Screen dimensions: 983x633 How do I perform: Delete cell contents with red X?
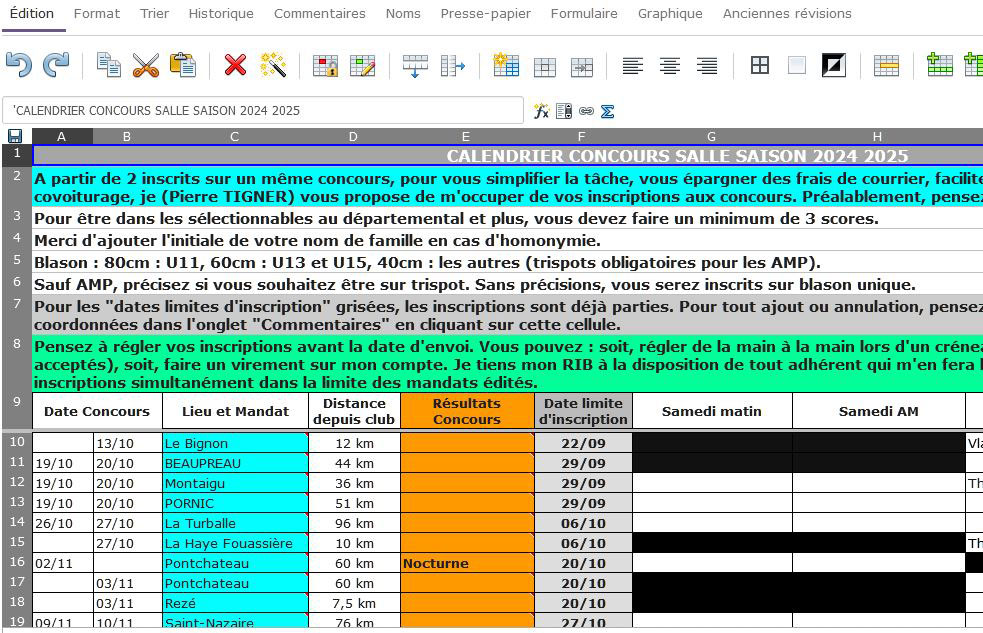click(235, 66)
